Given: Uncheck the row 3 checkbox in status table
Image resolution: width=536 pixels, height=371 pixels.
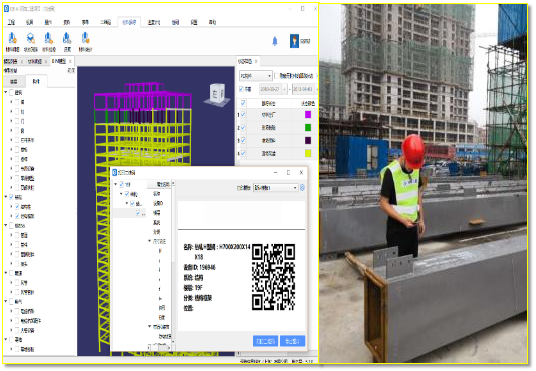Looking at the screenshot, I should tap(243, 140).
